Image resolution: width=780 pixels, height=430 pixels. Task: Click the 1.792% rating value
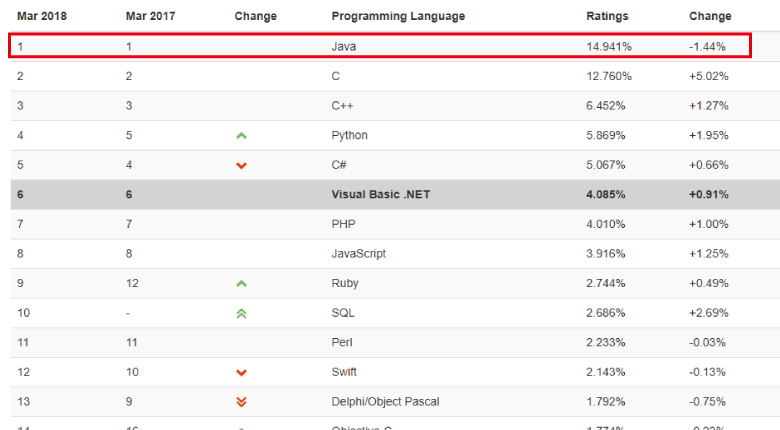[x=605, y=402]
